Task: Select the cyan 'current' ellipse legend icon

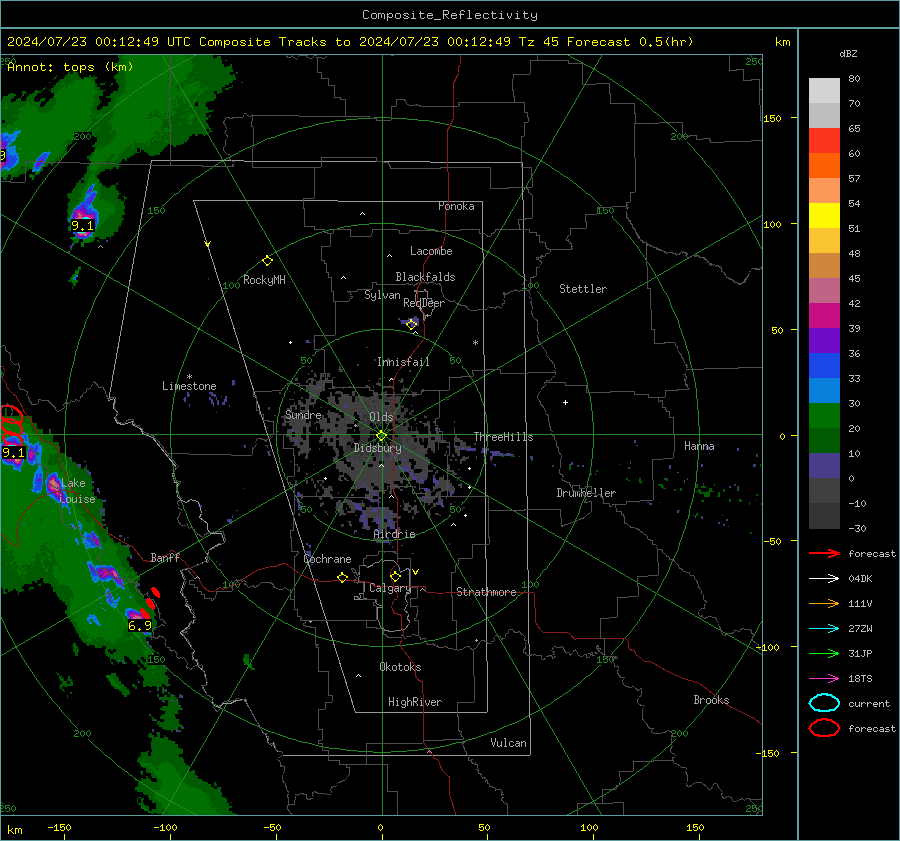Action: click(x=824, y=703)
